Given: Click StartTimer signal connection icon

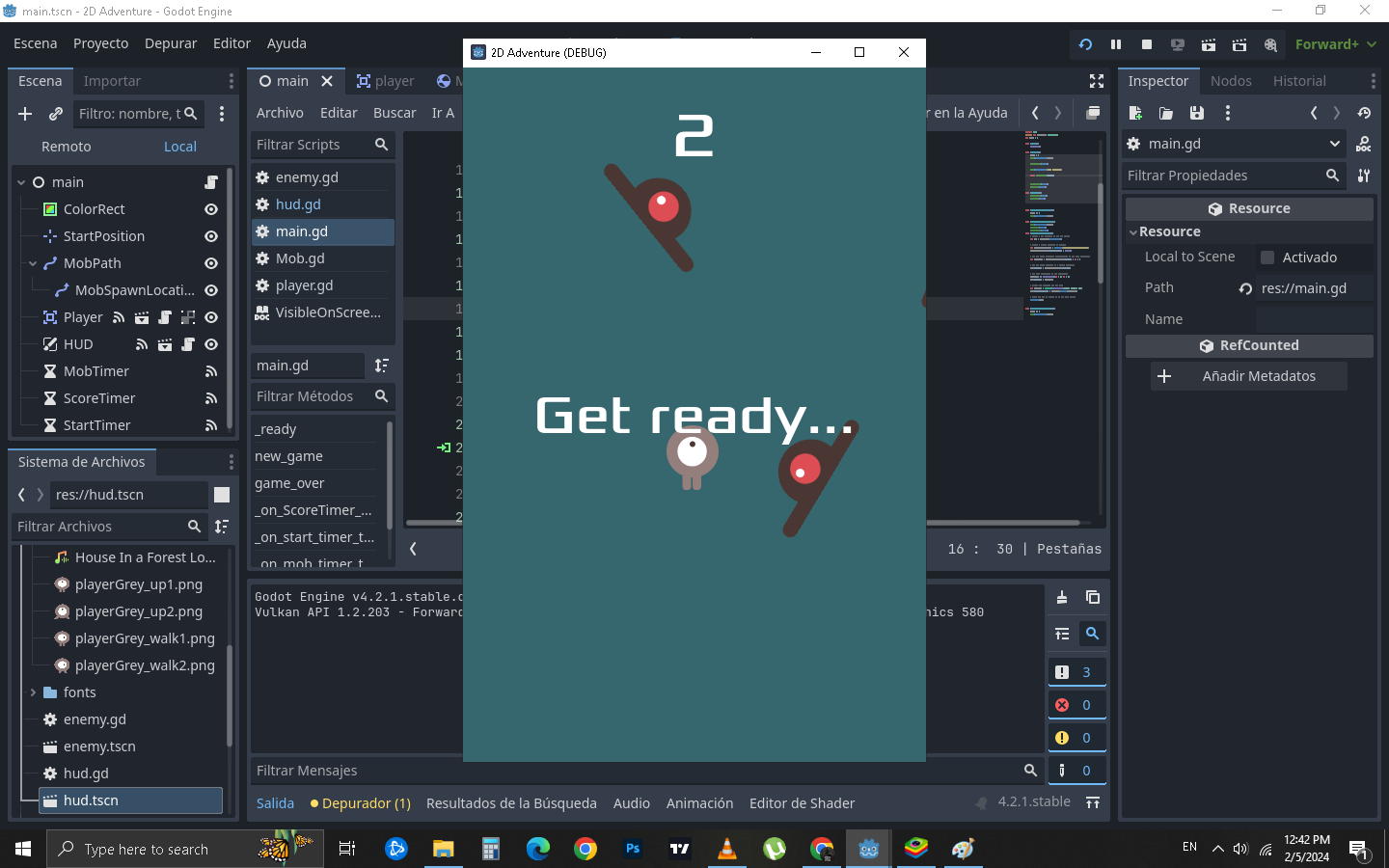Looking at the screenshot, I should click(x=211, y=425).
